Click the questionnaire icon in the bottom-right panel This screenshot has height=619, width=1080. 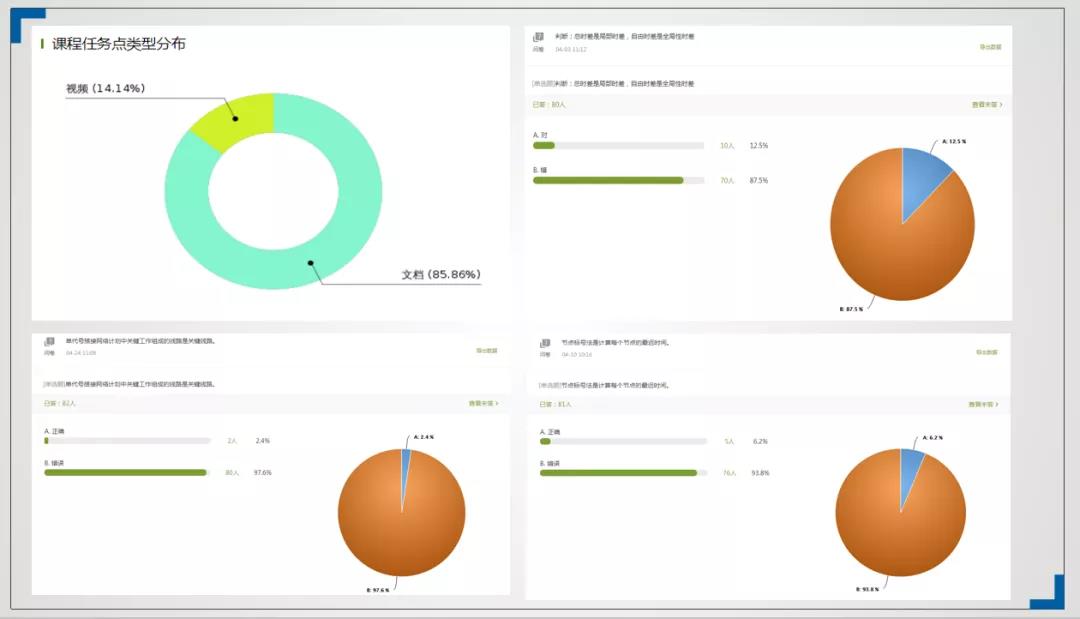click(x=545, y=343)
